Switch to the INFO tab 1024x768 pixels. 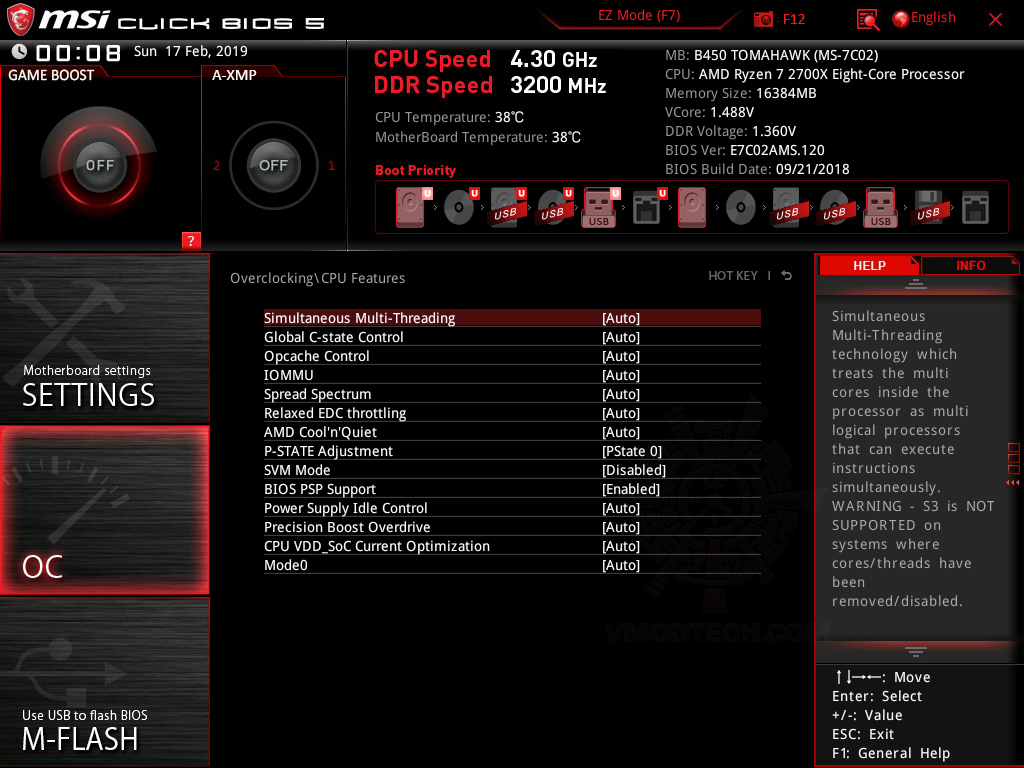point(970,265)
